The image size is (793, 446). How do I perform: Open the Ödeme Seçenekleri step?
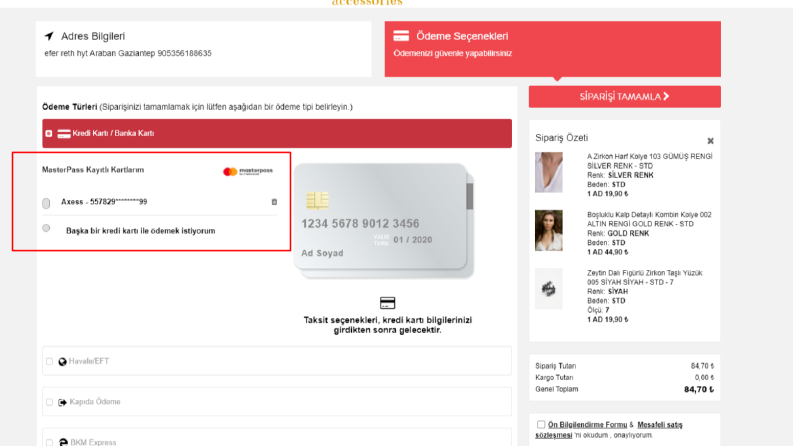pos(552,49)
